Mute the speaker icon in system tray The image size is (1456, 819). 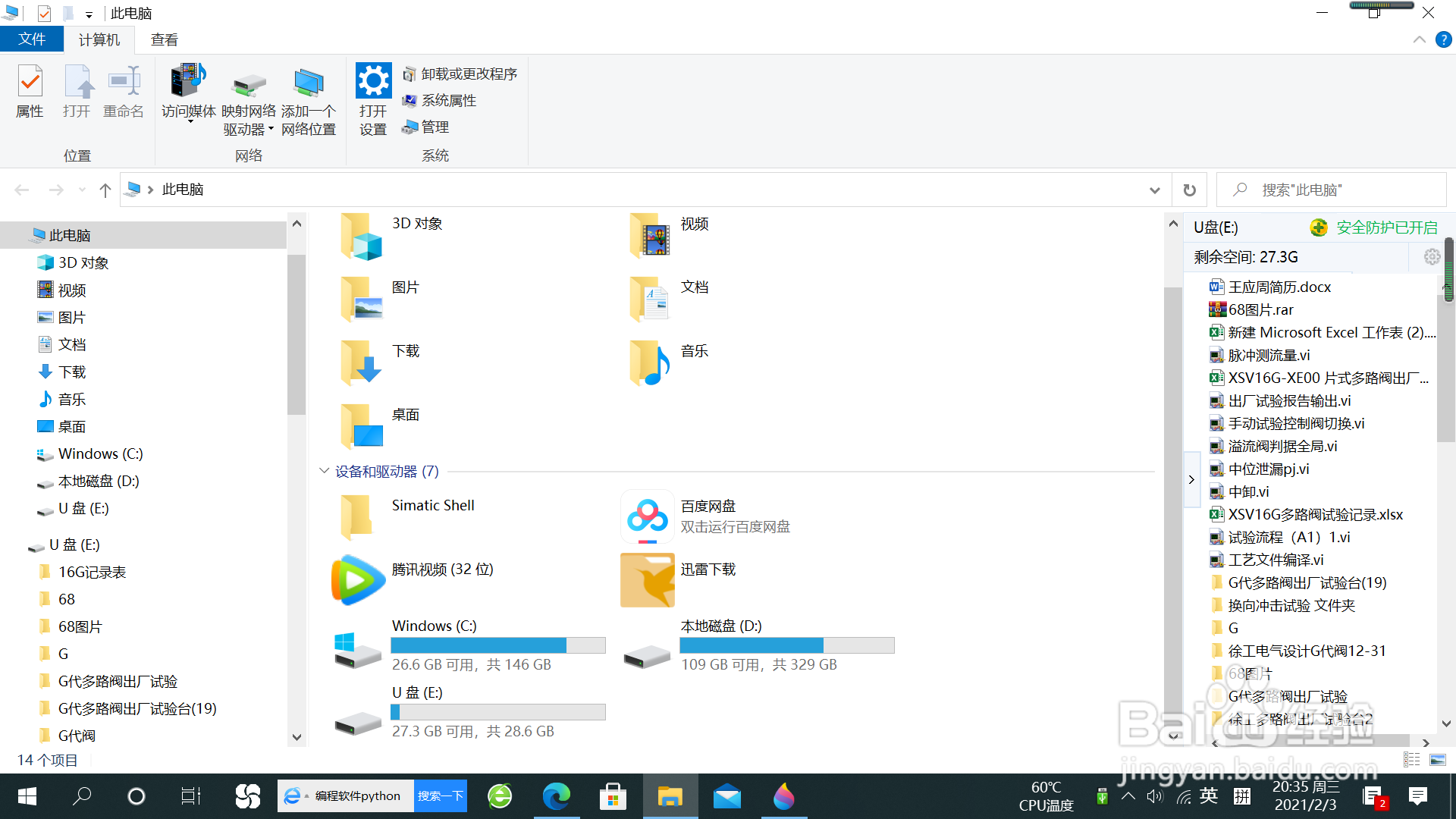(x=1155, y=796)
